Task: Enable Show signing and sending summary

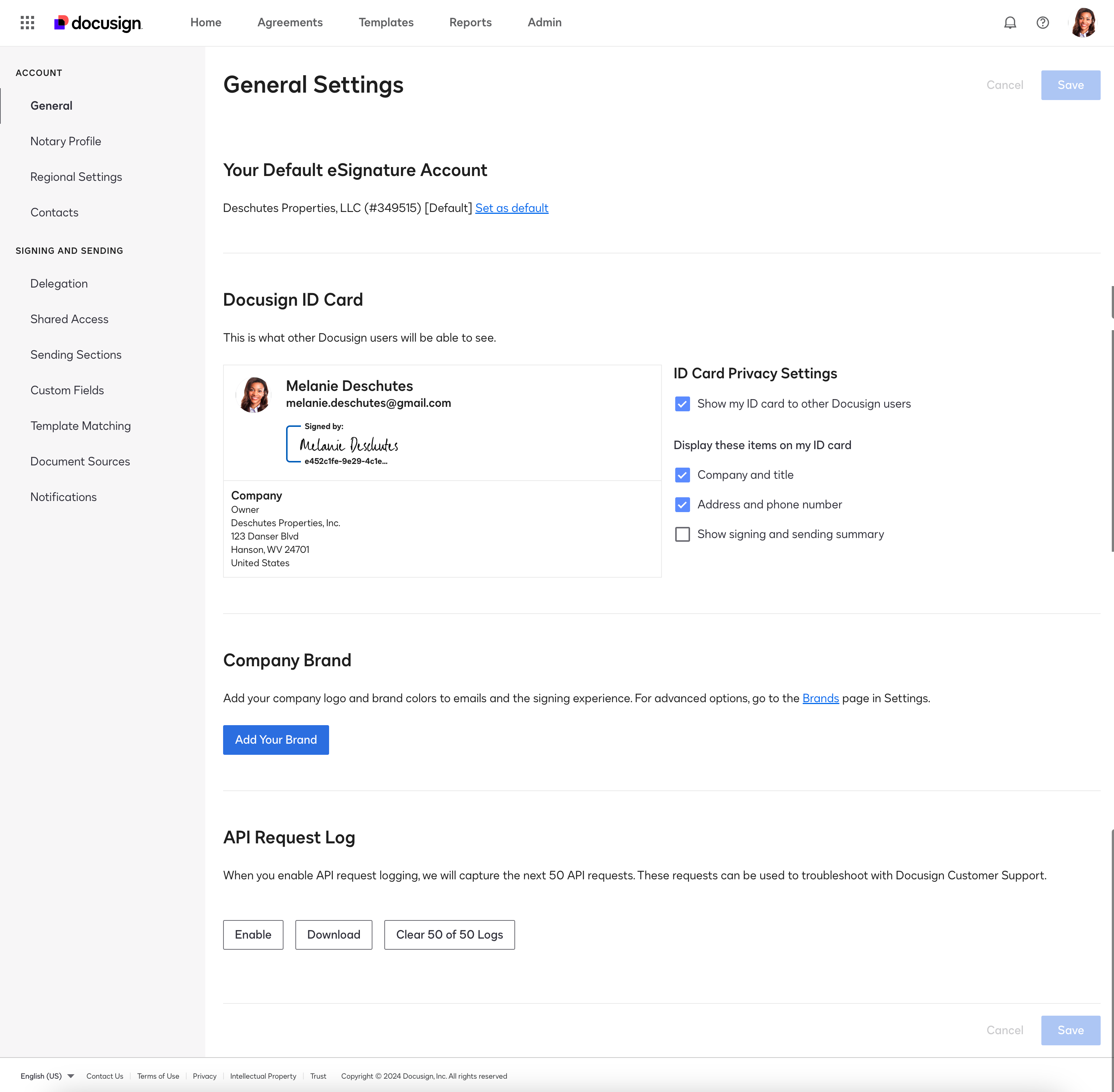Action: pyautogui.click(x=682, y=534)
